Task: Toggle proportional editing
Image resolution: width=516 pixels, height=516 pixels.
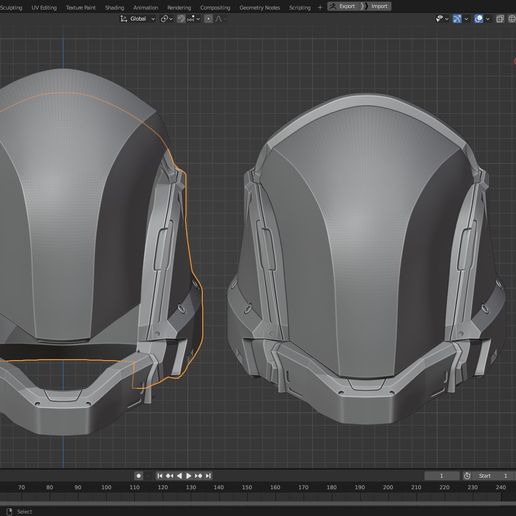Action: pyautogui.click(x=208, y=19)
